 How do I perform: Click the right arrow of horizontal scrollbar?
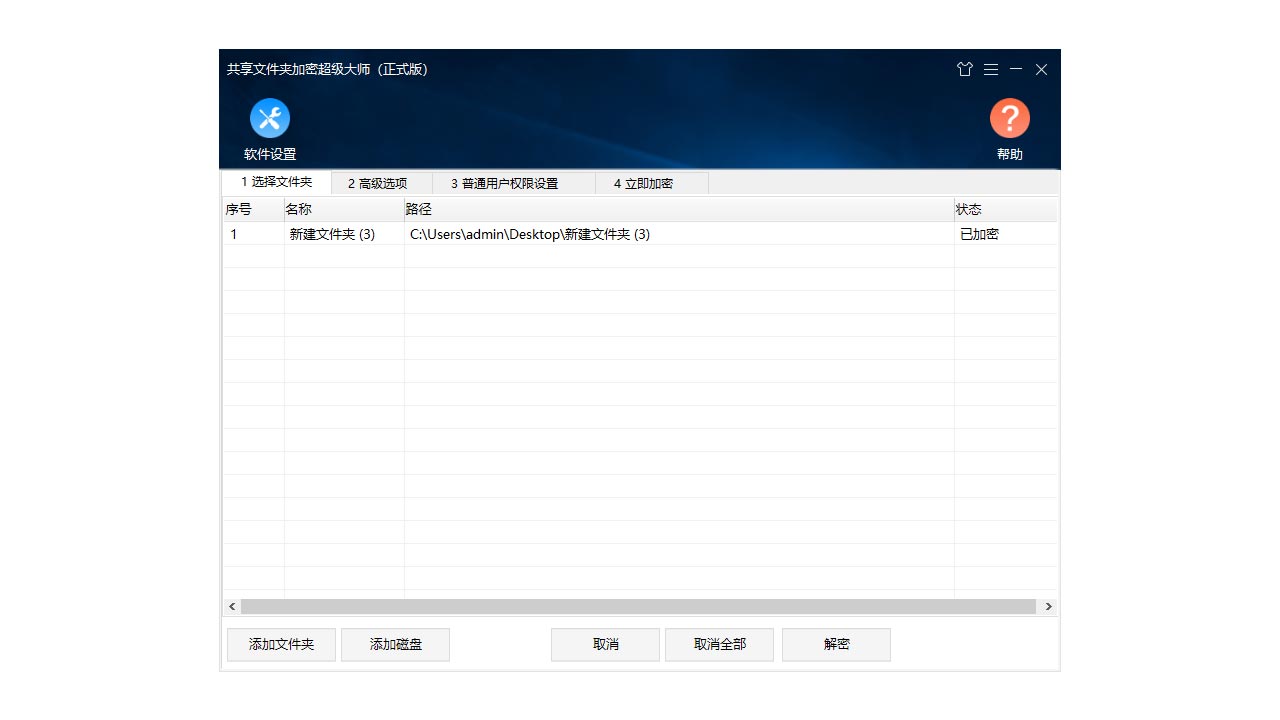[x=1049, y=606]
